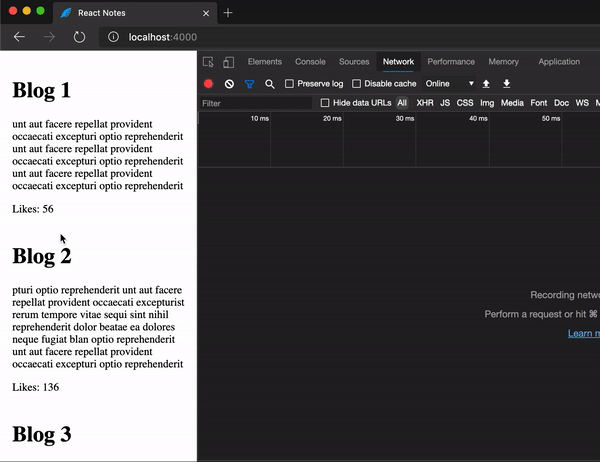Viewport: 600px width, 462px height.
Task: Open the network search magnifier
Action: click(270, 84)
